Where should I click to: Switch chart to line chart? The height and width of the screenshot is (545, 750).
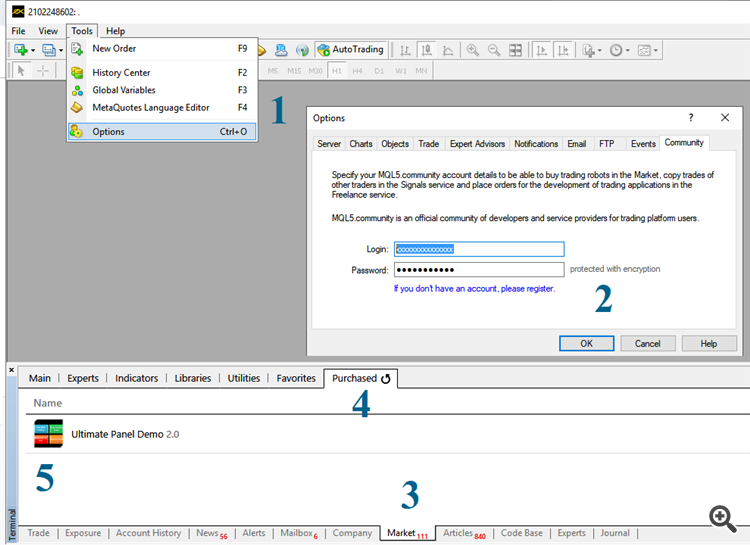coord(448,50)
